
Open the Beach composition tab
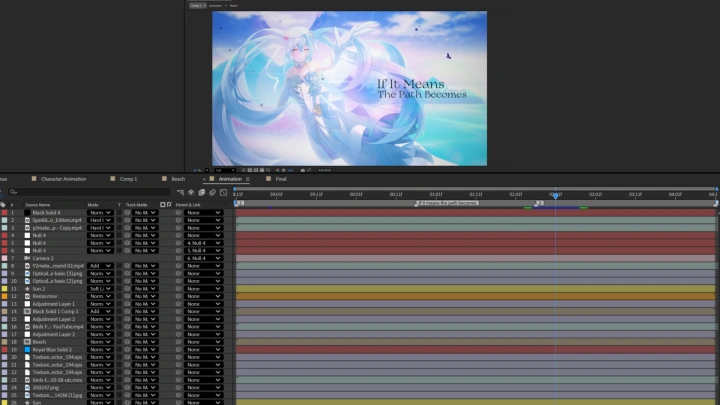(x=178, y=178)
